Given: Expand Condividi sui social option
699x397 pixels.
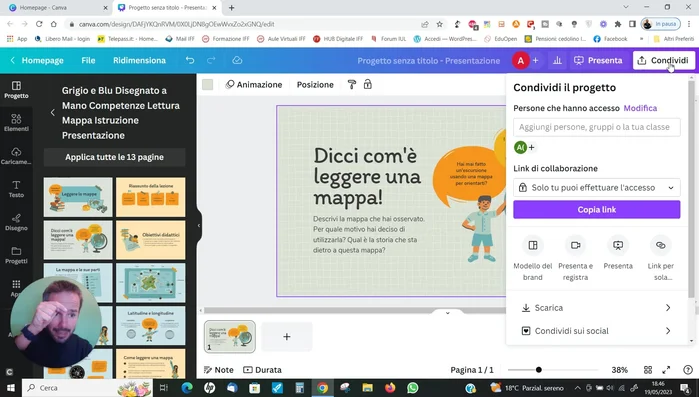Looking at the screenshot, I should coord(596,331).
